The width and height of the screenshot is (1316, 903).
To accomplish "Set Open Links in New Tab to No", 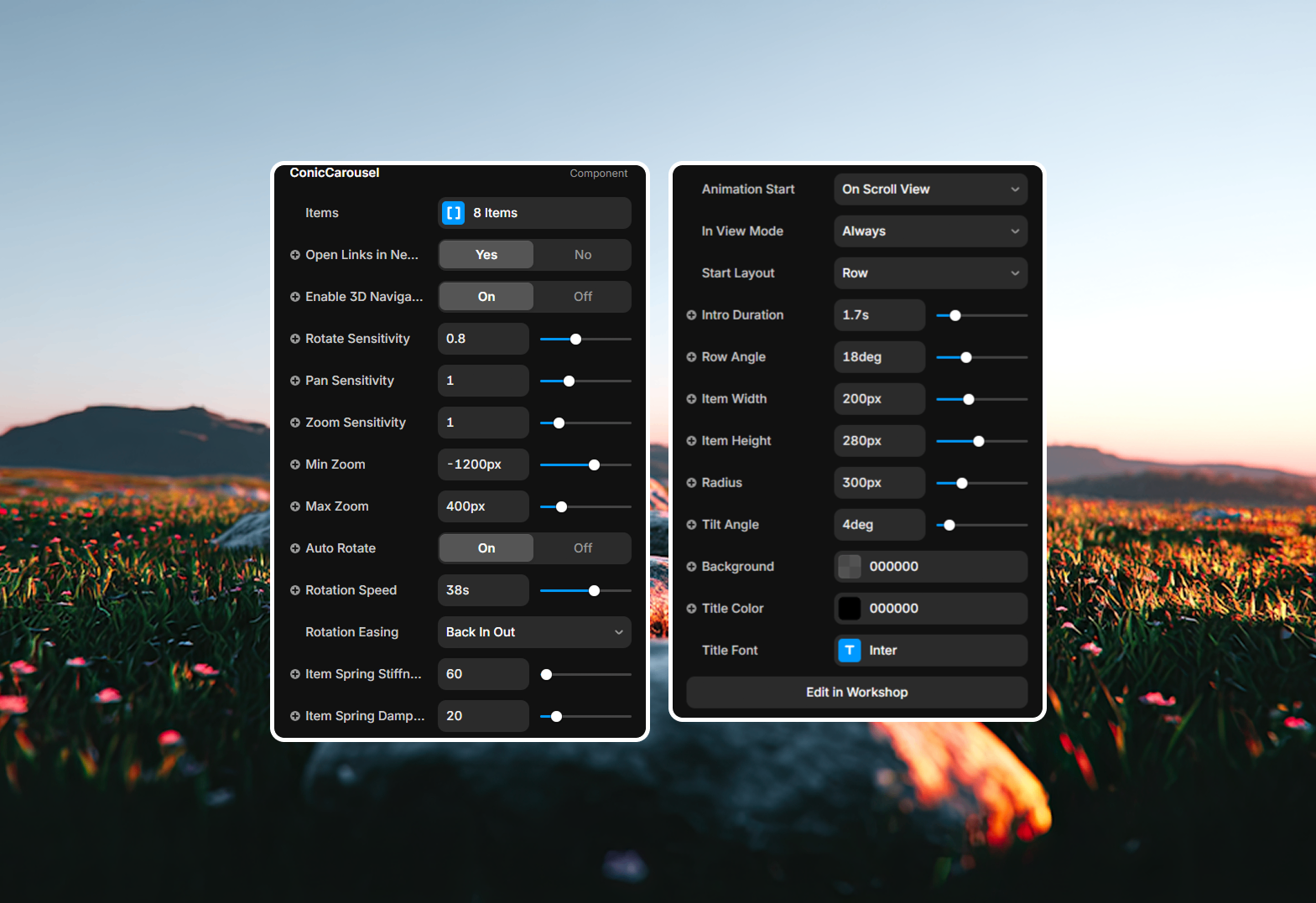I will [582, 255].
